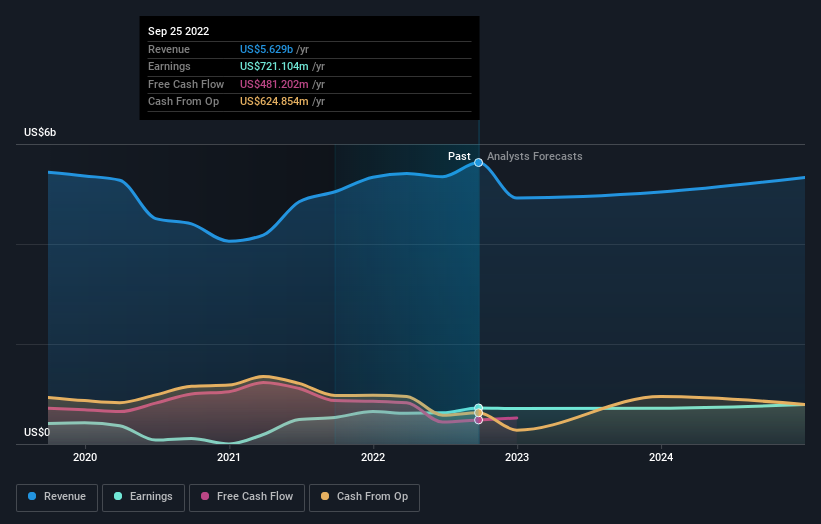The image size is (821, 524).
Task: Select the Earnings marker on the Past line
Action: (x=479, y=408)
